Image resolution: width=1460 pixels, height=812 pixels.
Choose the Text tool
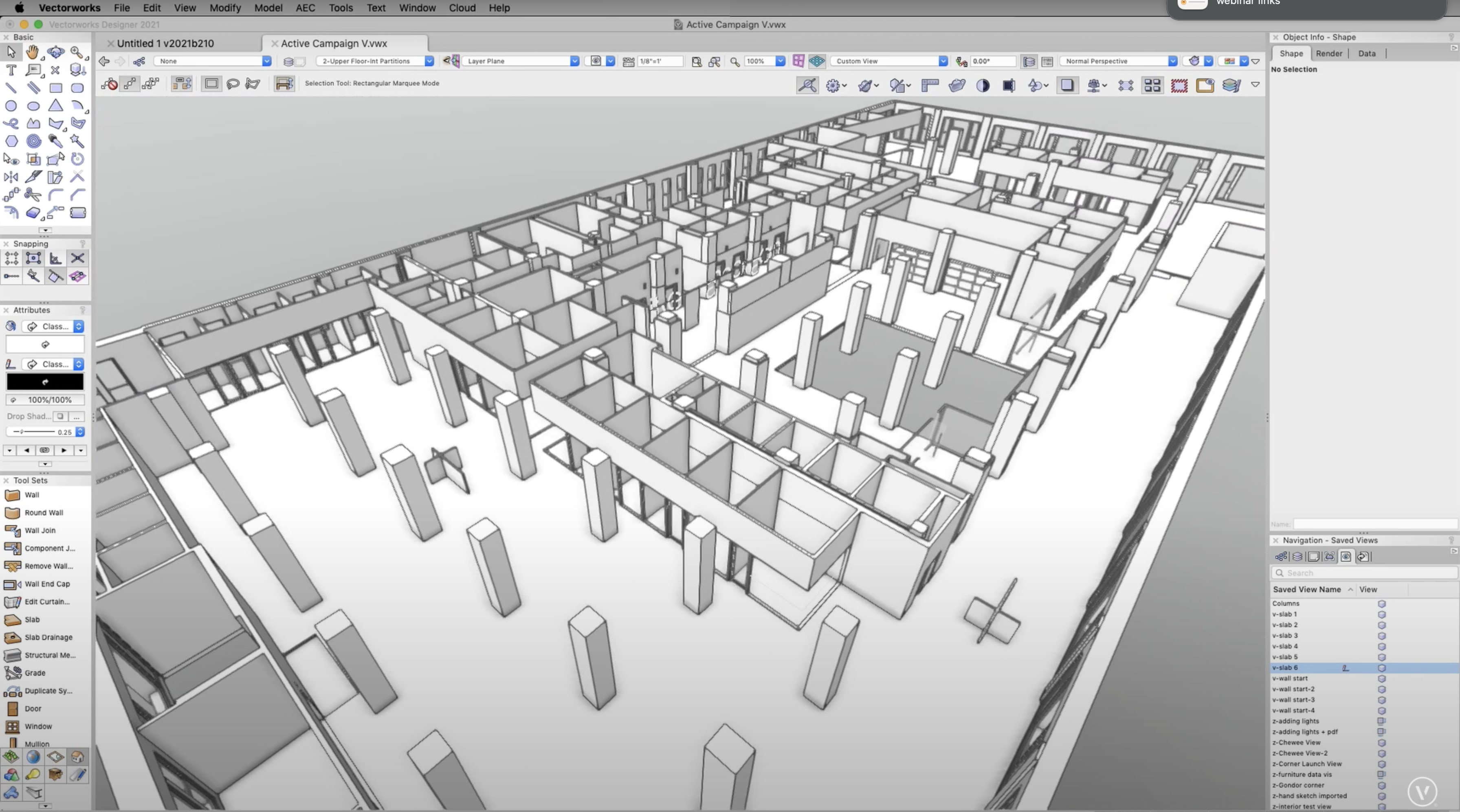(x=11, y=70)
